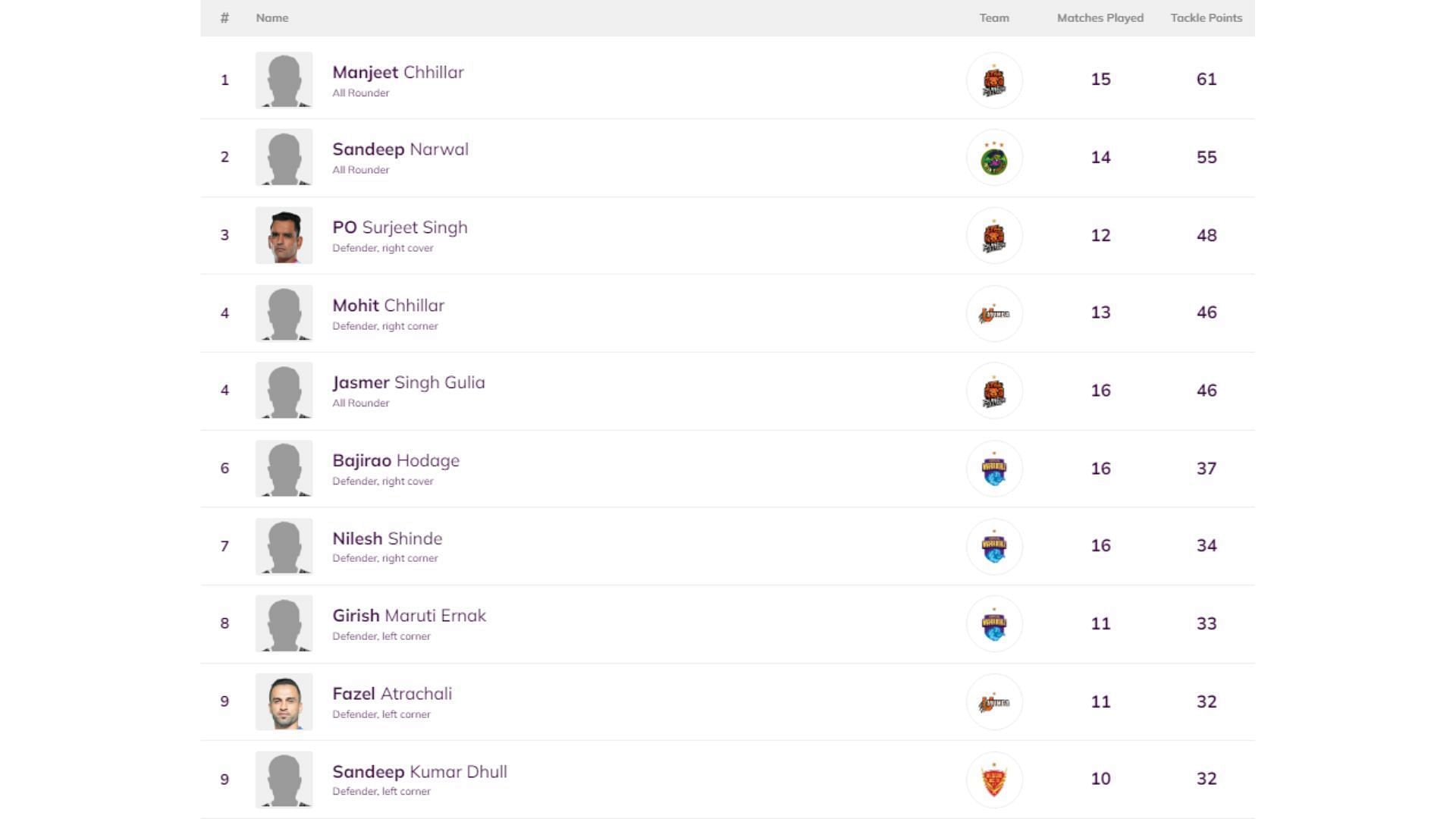Select Manjeet Chhillar's placeholder avatar
This screenshot has width=1456, height=819.
coord(284,80)
